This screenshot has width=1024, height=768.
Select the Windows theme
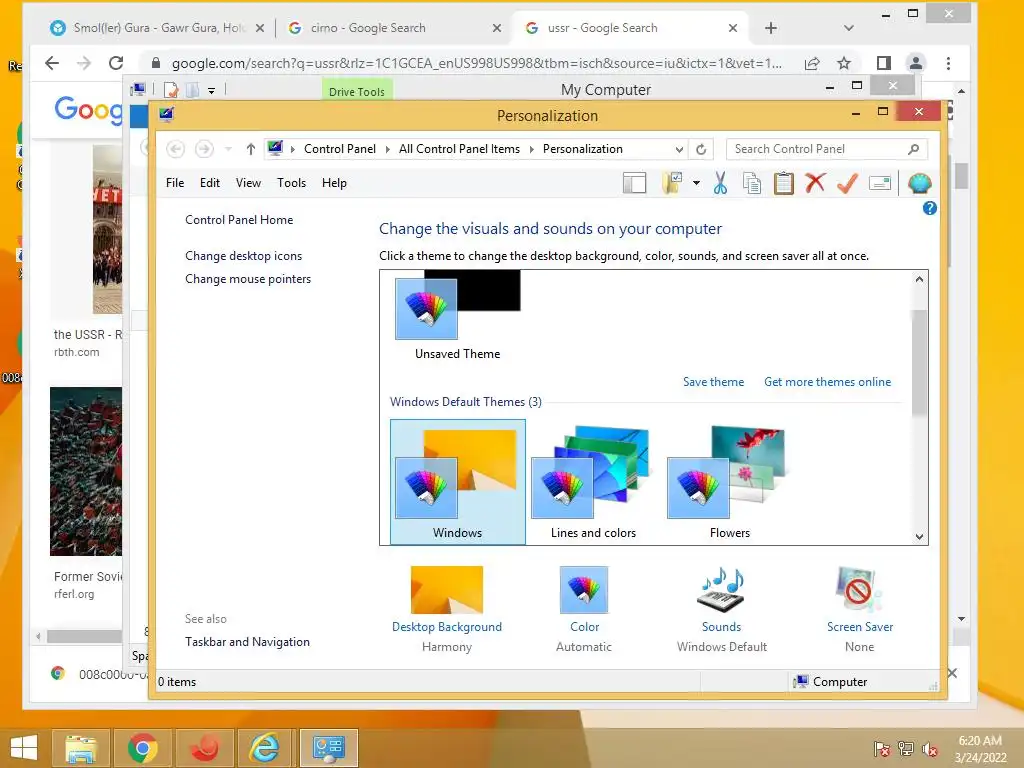pyautogui.click(x=457, y=482)
